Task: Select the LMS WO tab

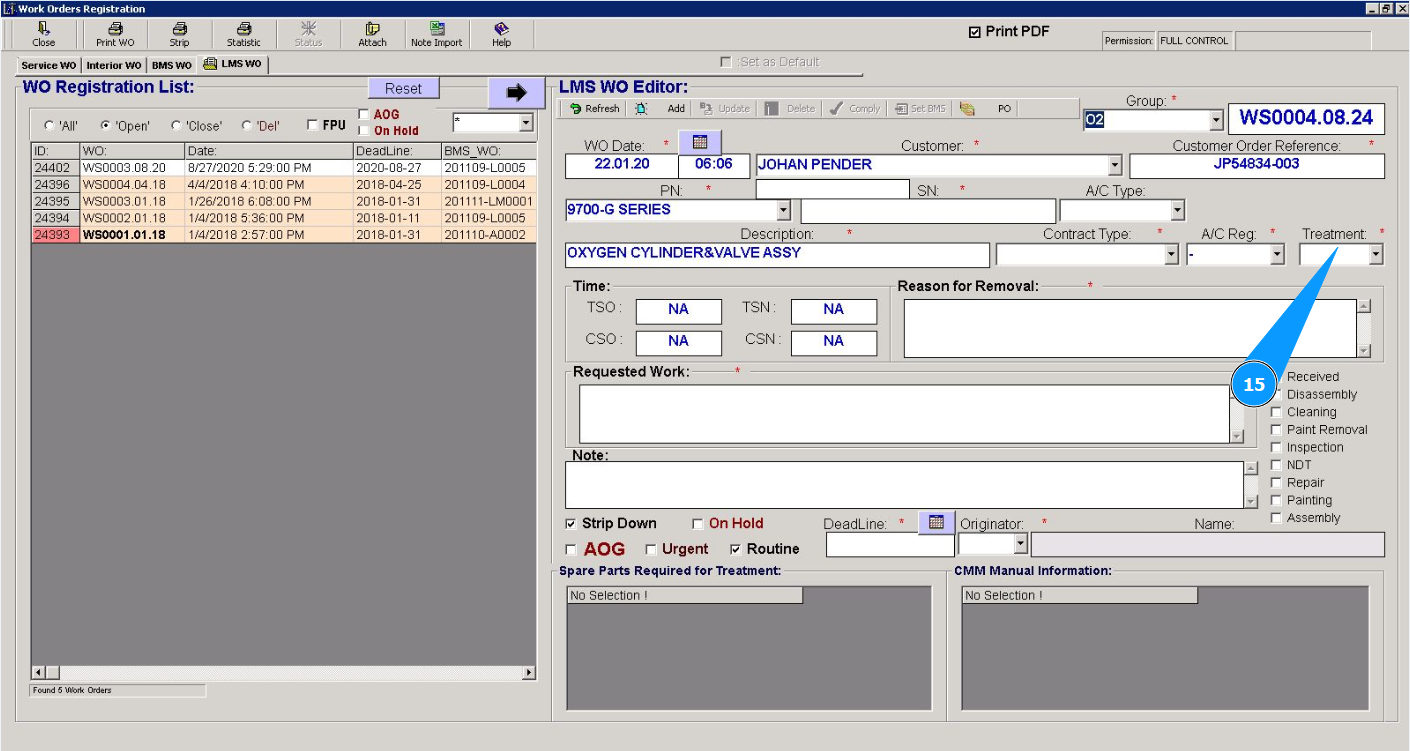Action: pyautogui.click(x=233, y=64)
